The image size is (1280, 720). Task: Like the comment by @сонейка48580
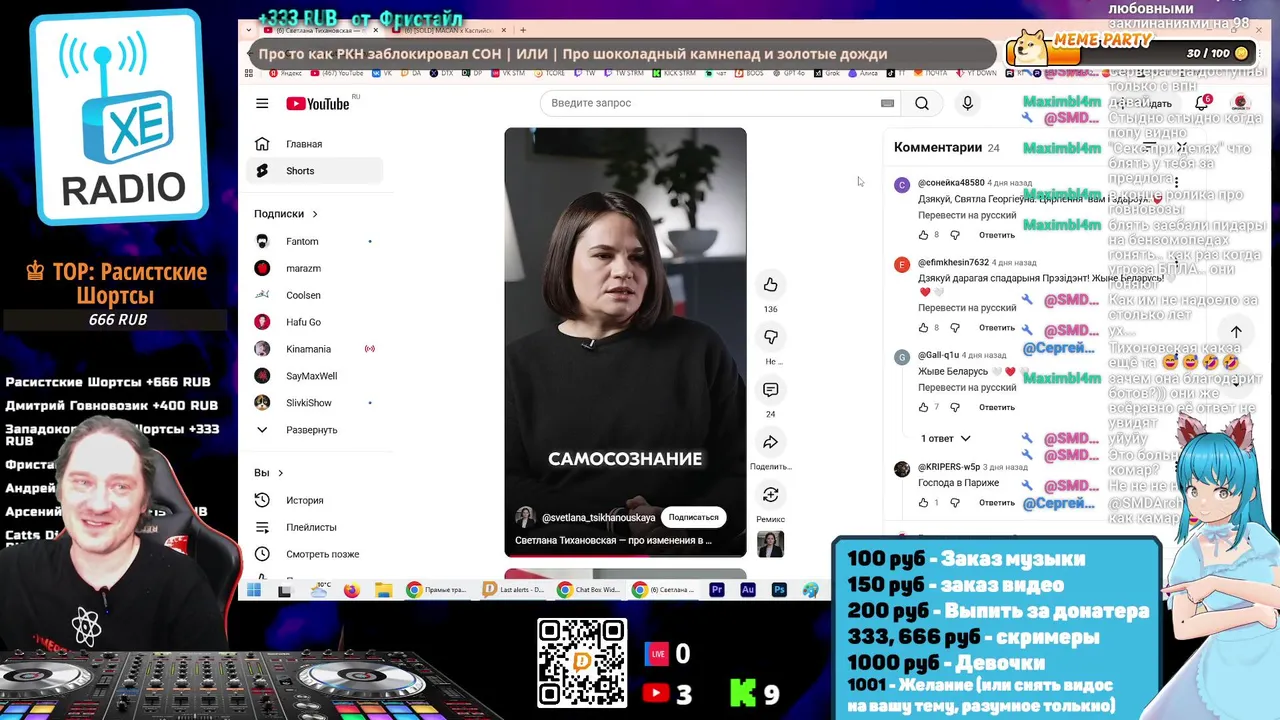pos(923,235)
